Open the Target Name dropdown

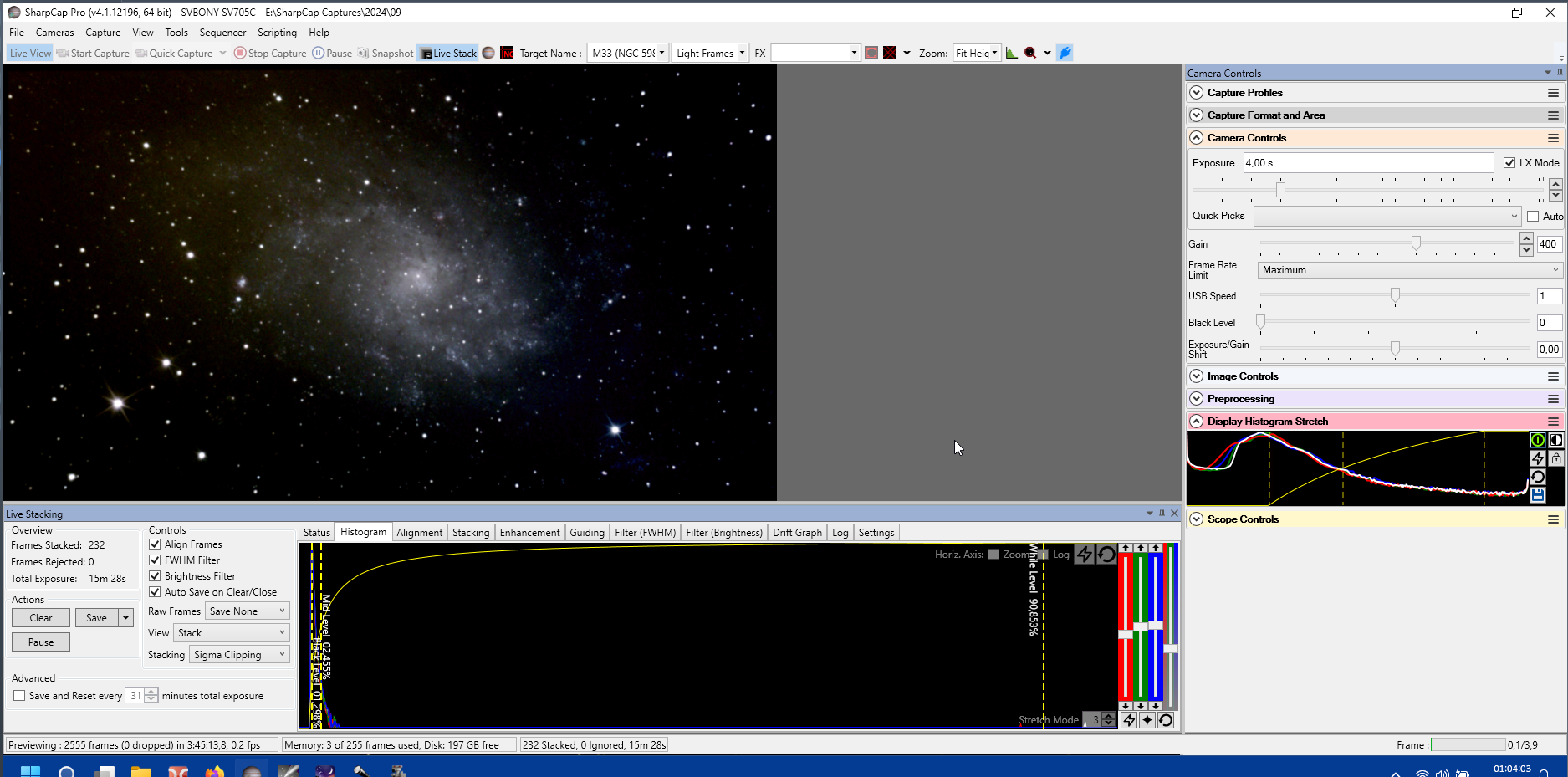[661, 53]
